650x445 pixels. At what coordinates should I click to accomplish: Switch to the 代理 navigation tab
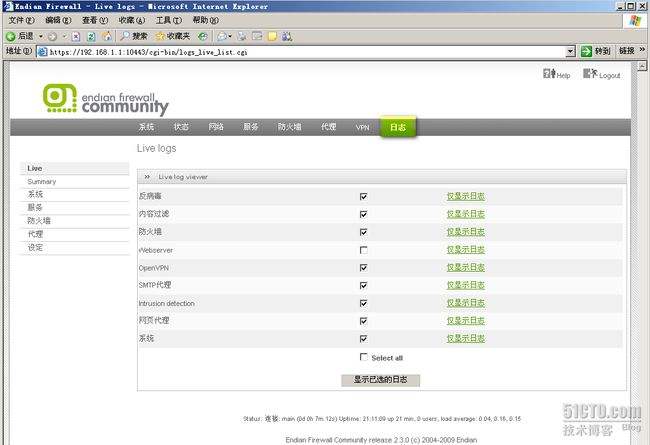click(x=328, y=127)
